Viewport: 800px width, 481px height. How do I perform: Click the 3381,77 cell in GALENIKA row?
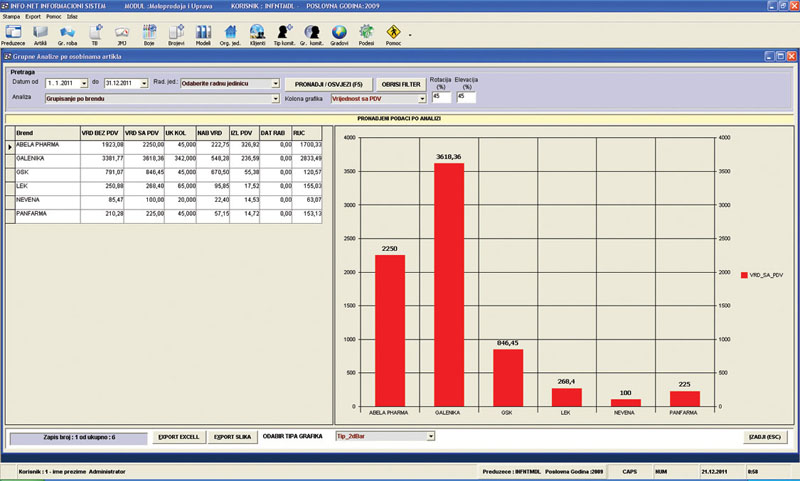point(102,160)
